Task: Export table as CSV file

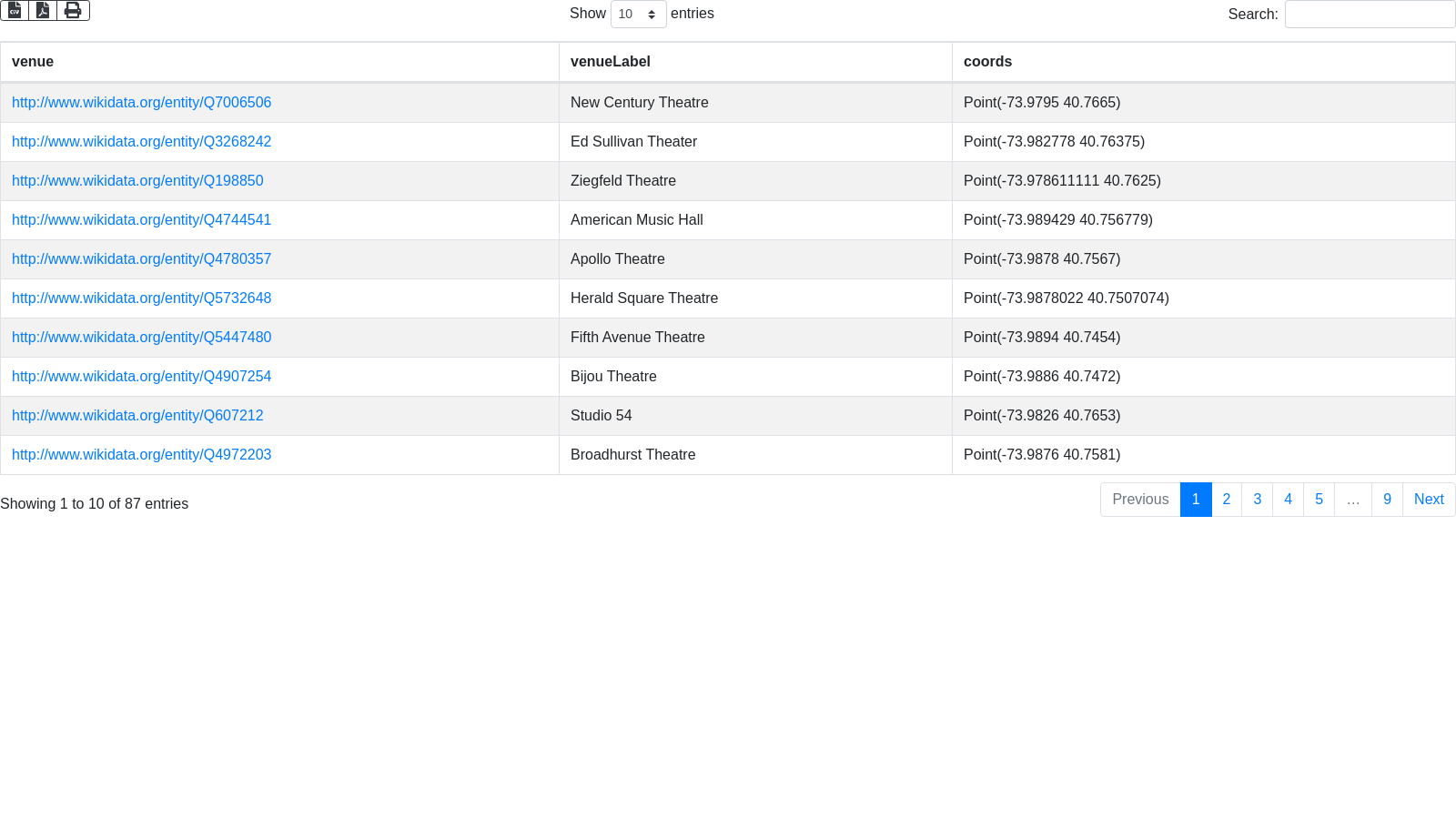Action: [x=15, y=10]
